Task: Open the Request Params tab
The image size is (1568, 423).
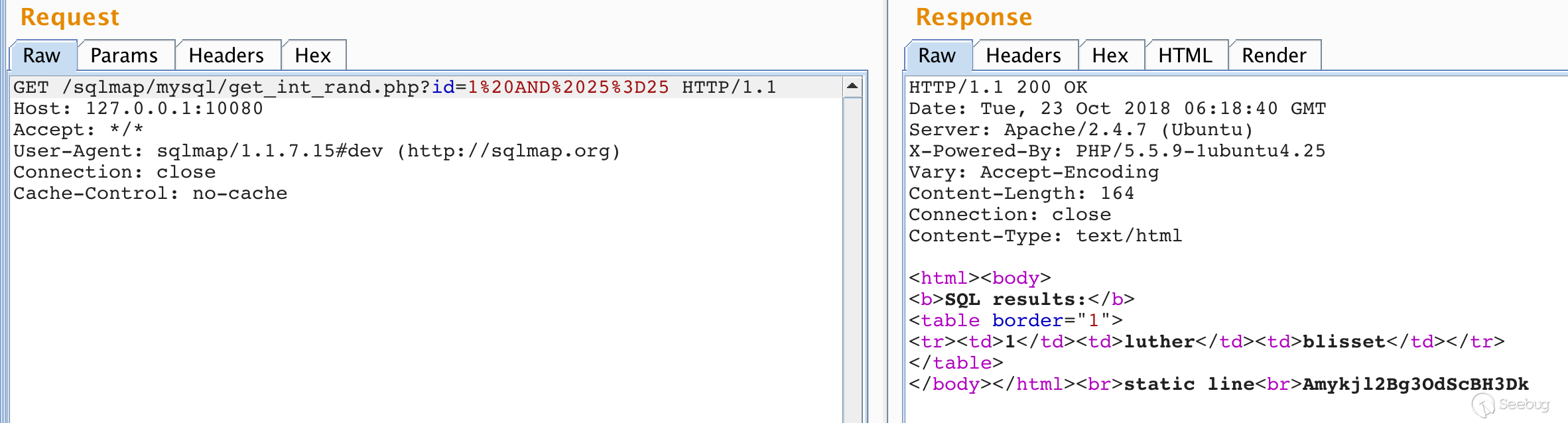Action: [x=125, y=55]
